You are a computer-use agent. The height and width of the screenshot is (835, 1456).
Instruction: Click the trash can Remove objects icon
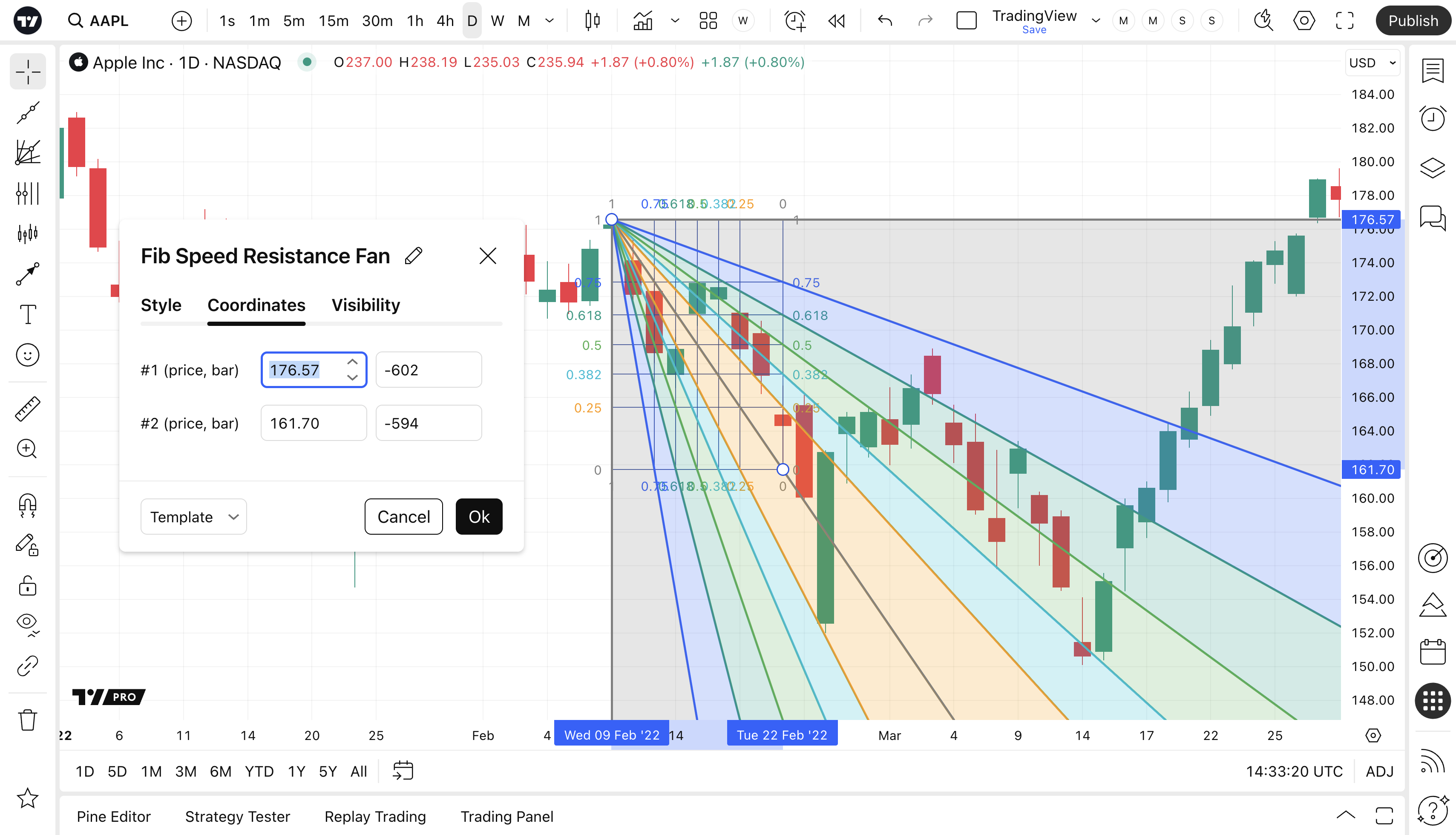click(28, 720)
